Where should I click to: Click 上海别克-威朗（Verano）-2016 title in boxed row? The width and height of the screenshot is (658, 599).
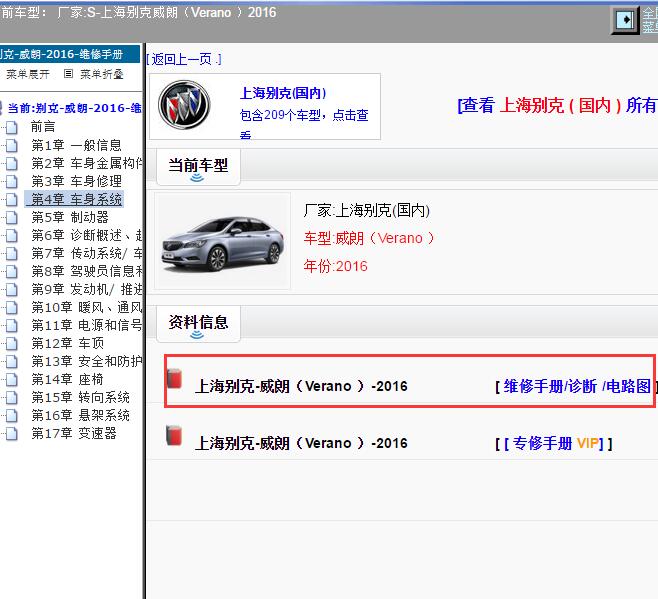coord(301,386)
